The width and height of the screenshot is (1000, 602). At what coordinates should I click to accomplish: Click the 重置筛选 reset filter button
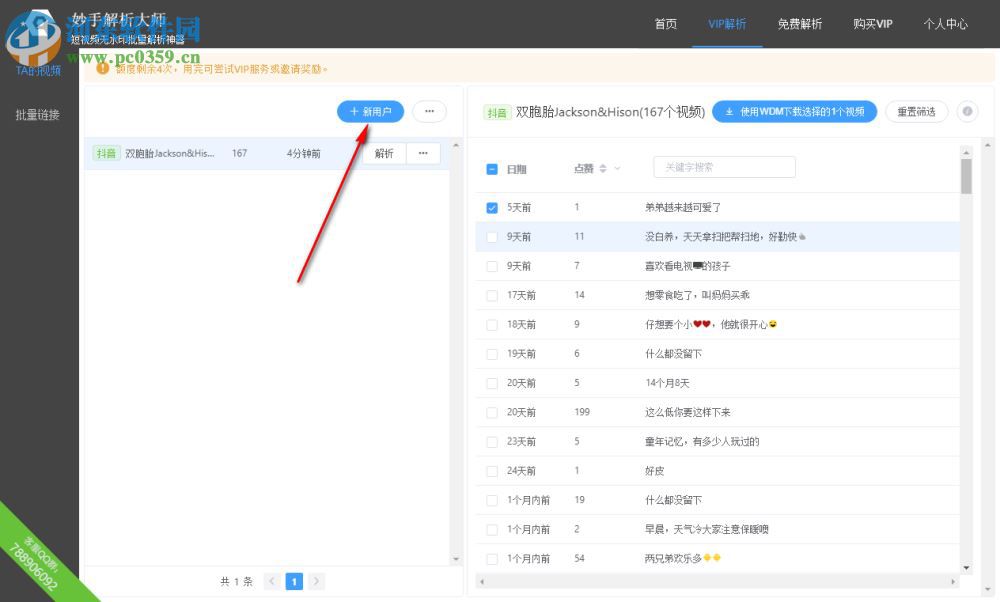point(916,111)
